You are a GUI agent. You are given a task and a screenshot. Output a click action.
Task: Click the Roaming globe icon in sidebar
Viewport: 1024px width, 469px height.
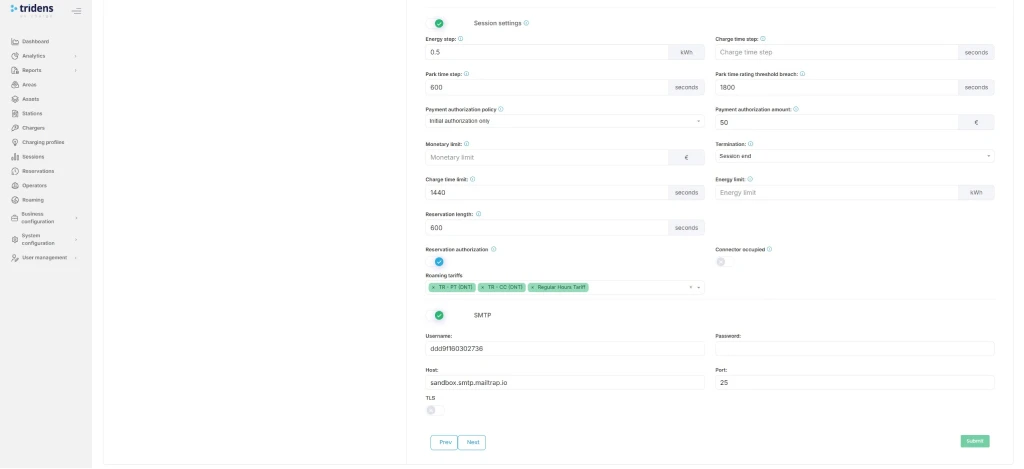coord(15,200)
